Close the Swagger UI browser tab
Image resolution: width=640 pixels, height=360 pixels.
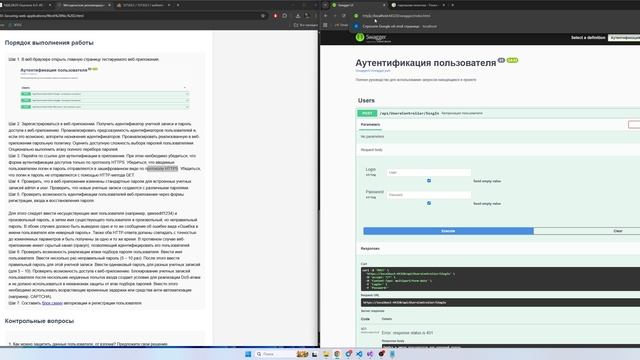384,5
